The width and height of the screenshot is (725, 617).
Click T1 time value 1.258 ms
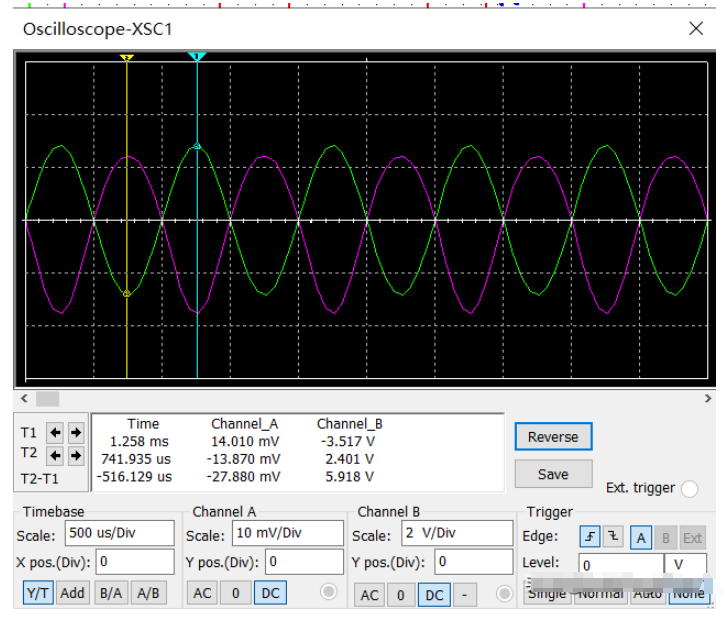coord(139,442)
